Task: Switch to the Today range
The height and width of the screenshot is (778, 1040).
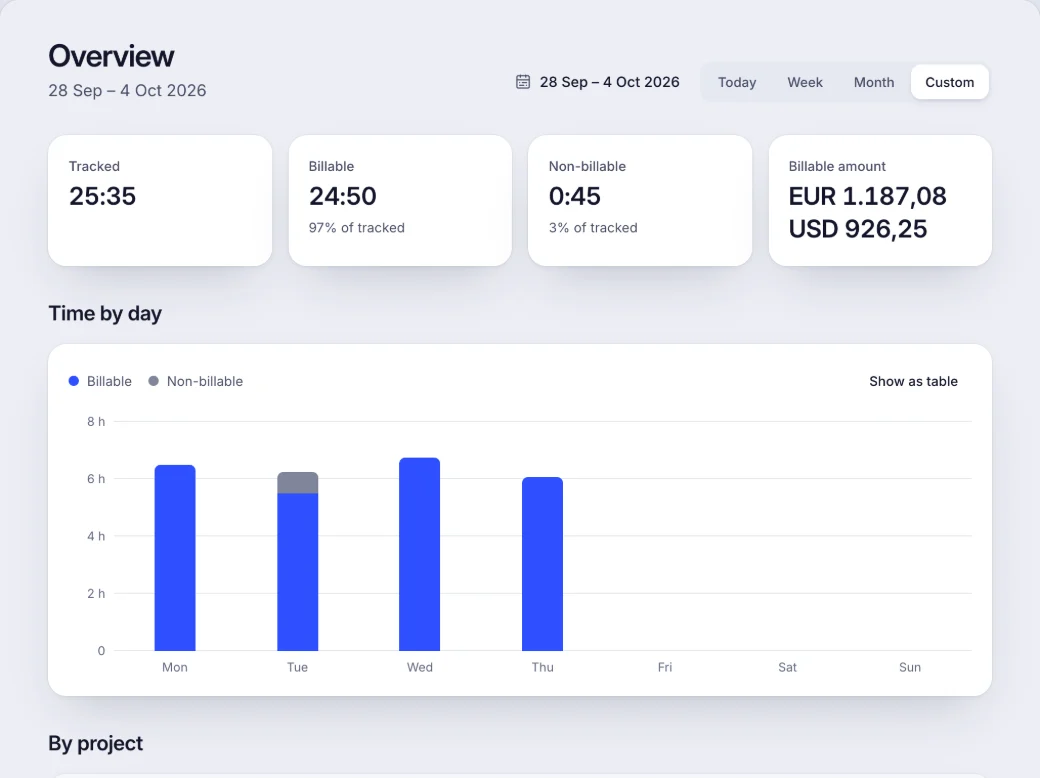Action: coord(737,82)
